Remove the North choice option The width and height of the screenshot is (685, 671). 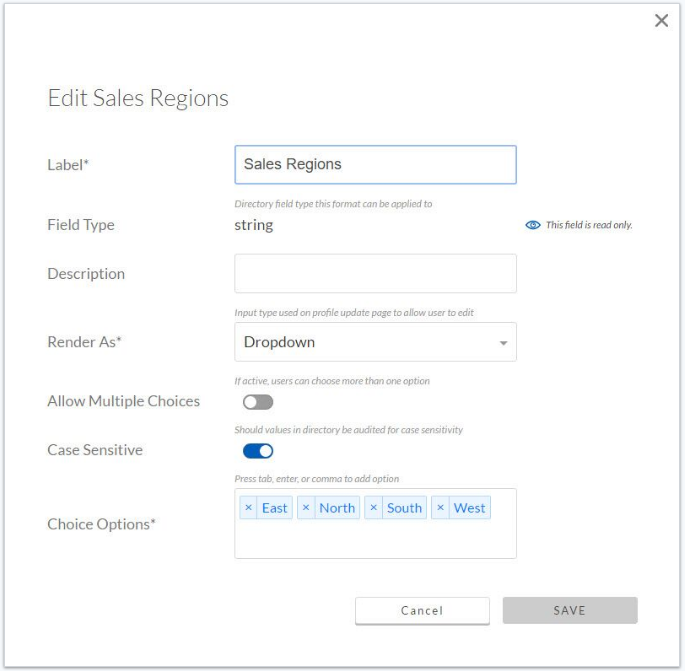[x=306, y=508]
